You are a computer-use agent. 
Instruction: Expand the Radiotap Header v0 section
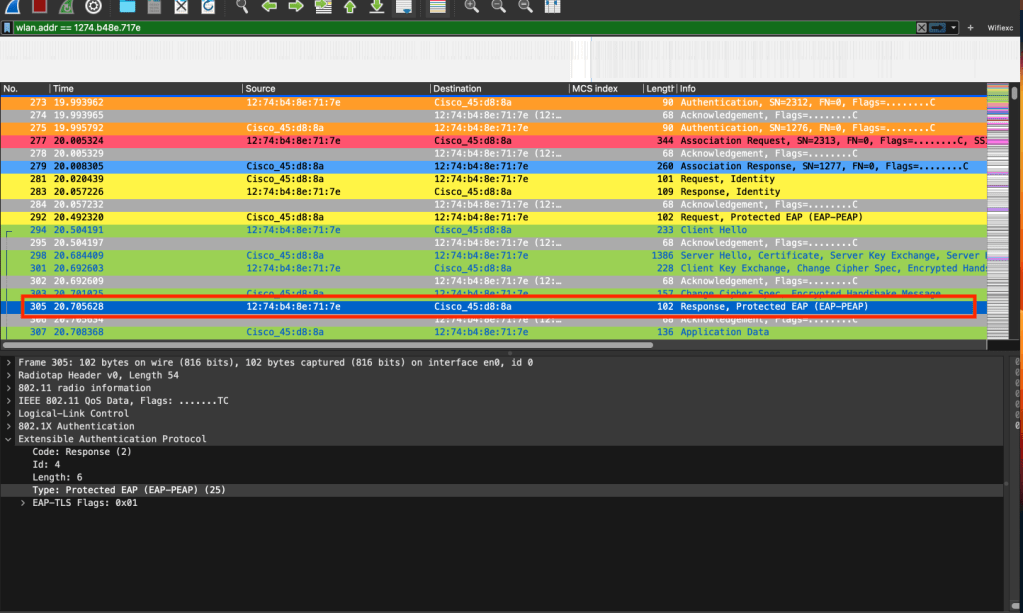click(9, 375)
